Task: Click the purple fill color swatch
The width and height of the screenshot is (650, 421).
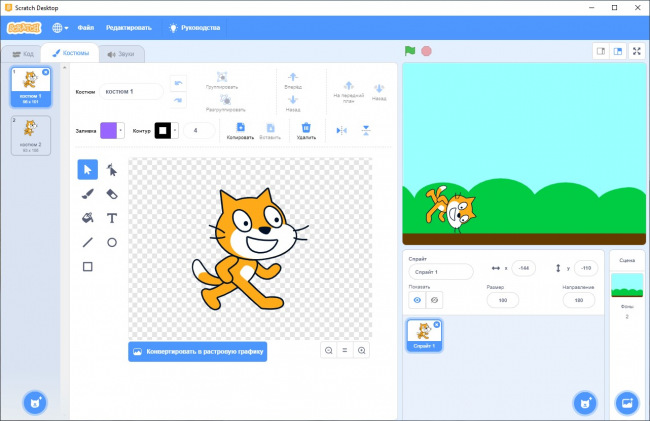Action: pos(109,131)
